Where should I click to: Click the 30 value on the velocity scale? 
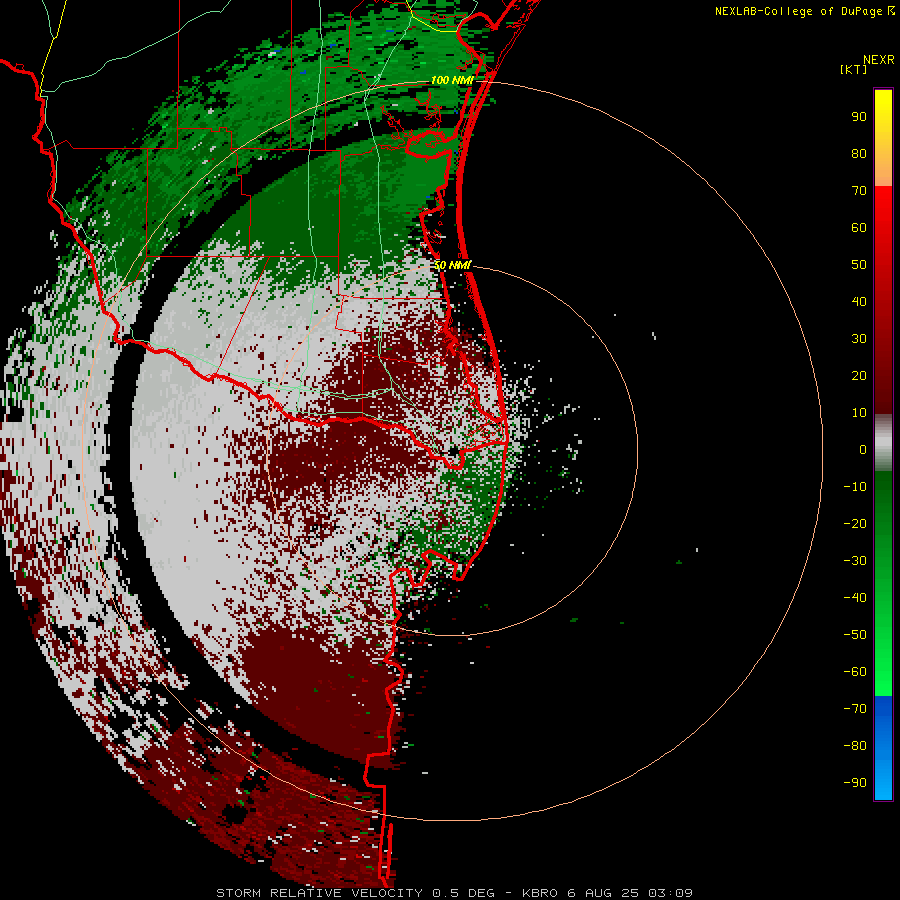click(859, 339)
